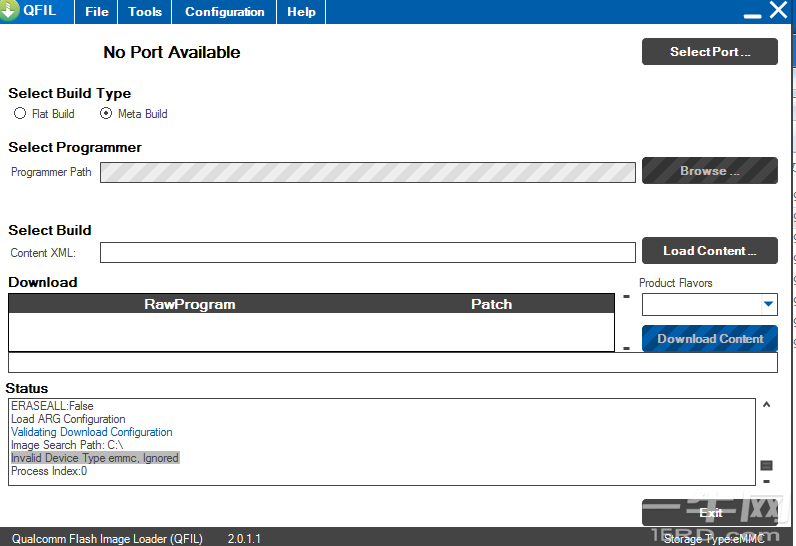This screenshot has height=546, width=796.
Task: Close the QFIL window with X
Action: 778,11
